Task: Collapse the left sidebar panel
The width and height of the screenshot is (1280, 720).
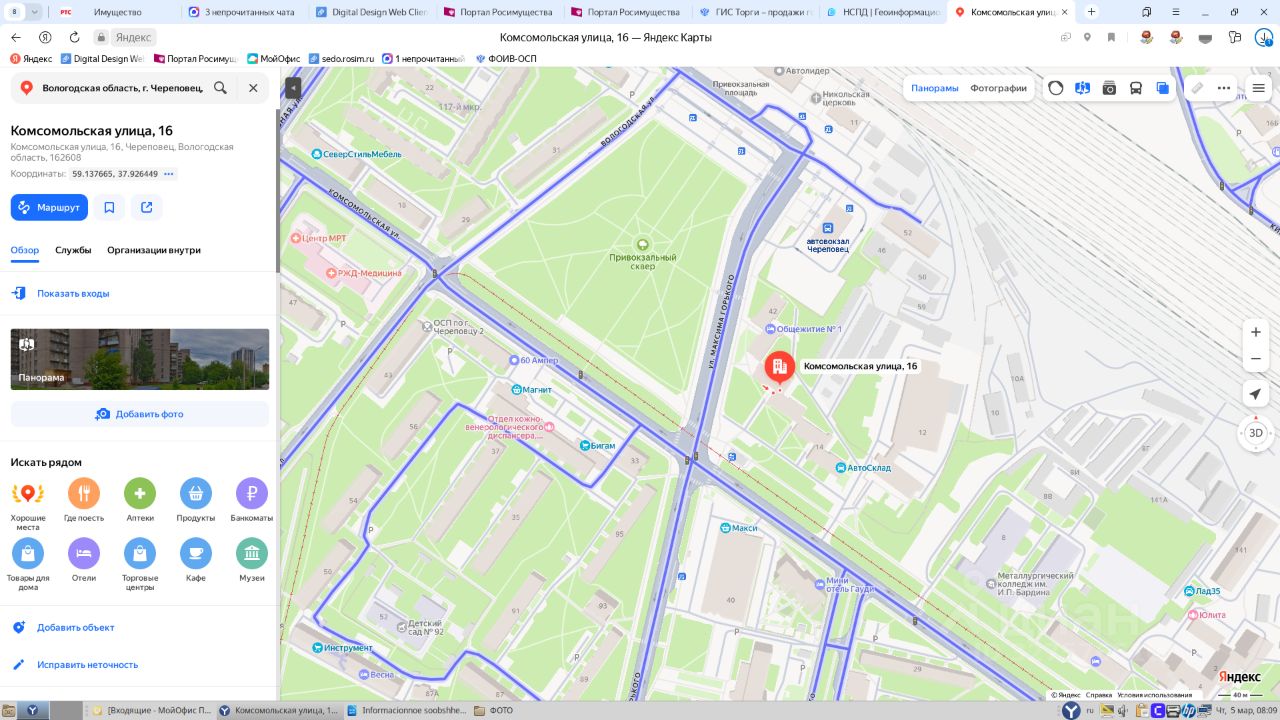Action: [293, 88]
